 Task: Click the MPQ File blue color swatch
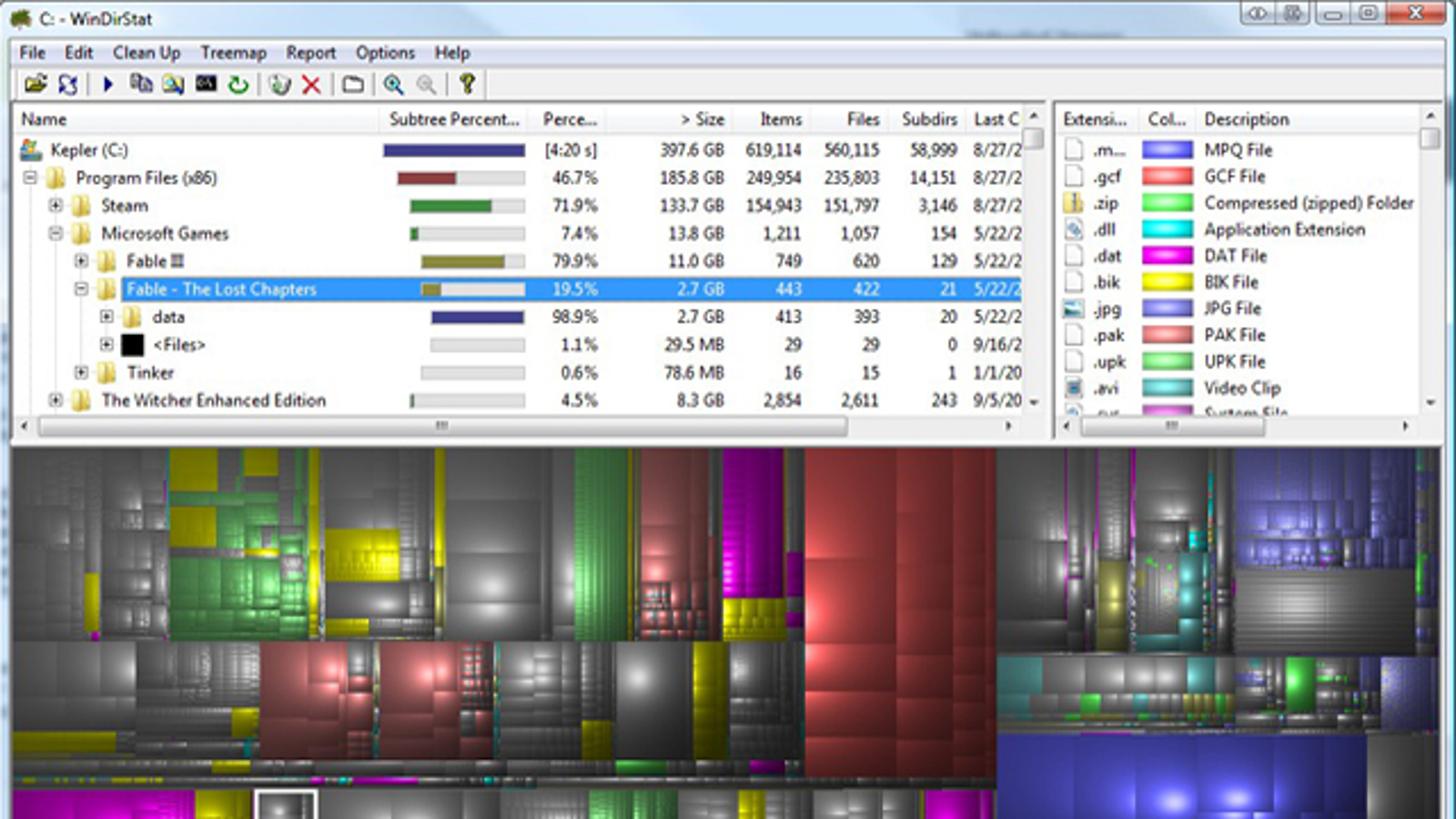(1168, 149)
